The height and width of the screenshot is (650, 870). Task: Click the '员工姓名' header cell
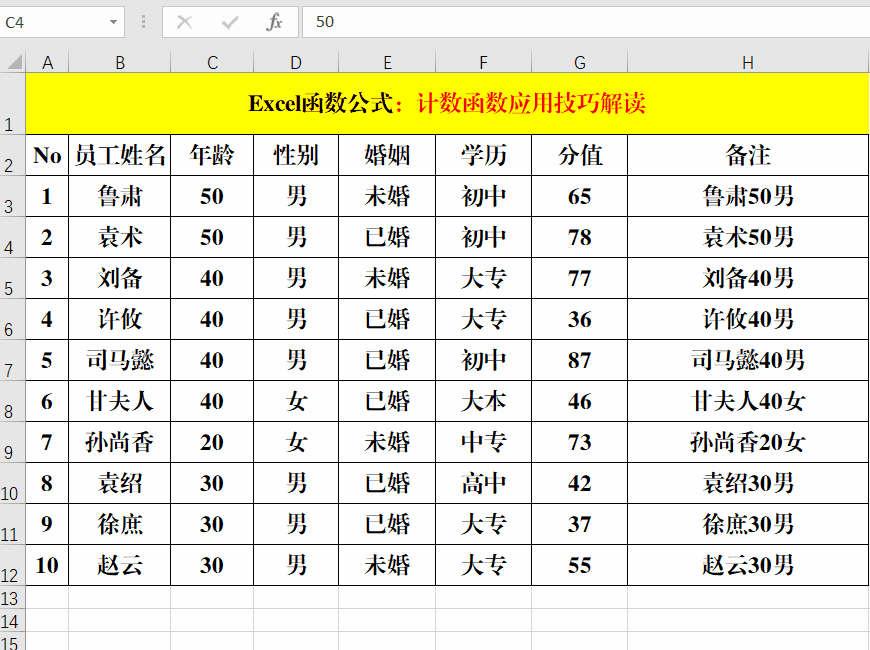click(x=120, y=155)
